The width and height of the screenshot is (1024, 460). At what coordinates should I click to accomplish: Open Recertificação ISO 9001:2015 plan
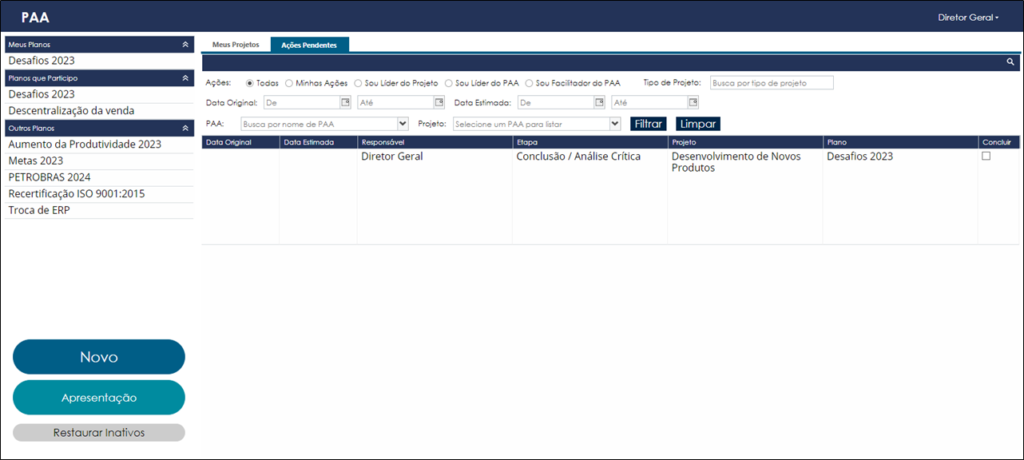99,194
